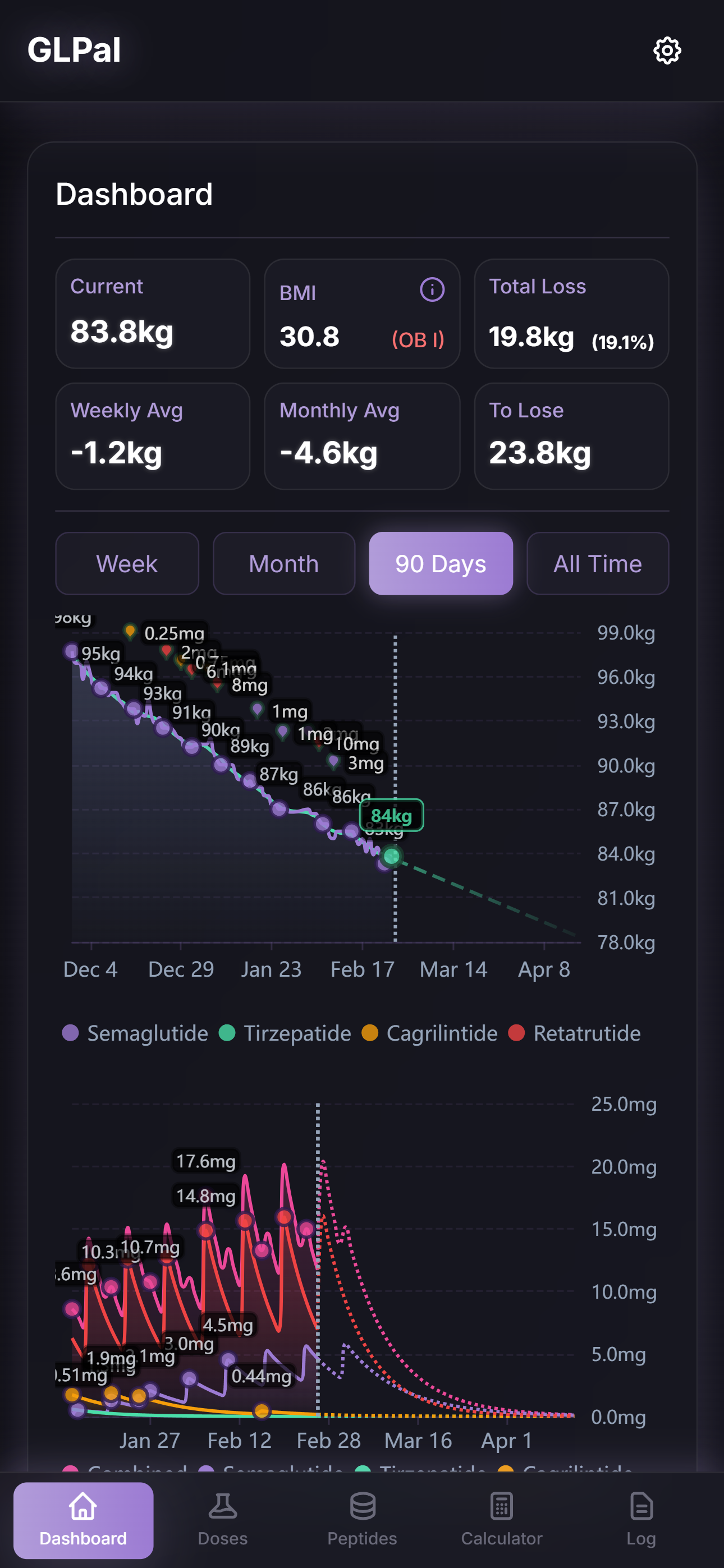Switch chart range to Month
724x1568 pixels.
coord(284,564)
